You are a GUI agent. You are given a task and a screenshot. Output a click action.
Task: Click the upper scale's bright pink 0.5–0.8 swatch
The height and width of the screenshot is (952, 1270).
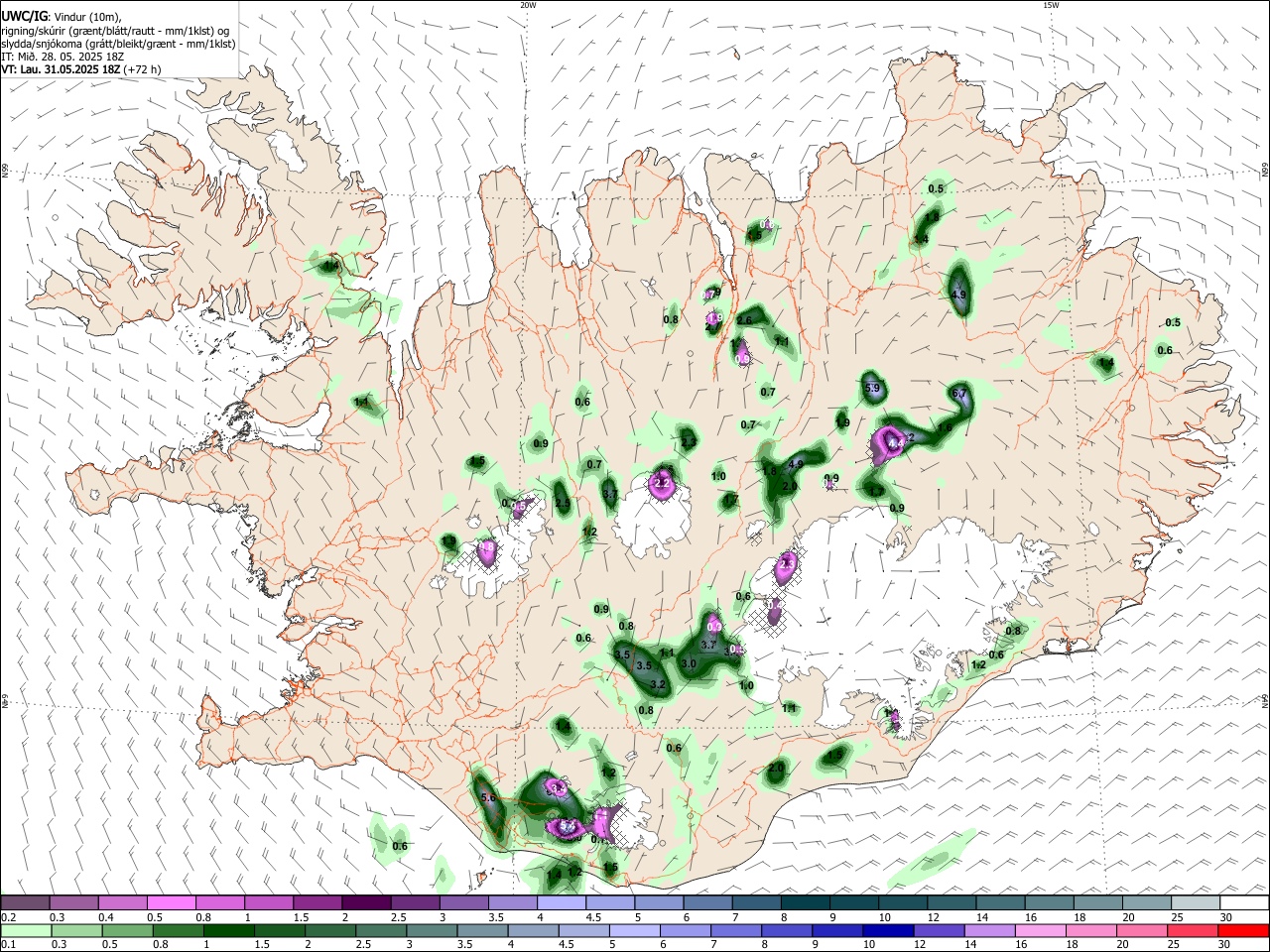[171, 903]
